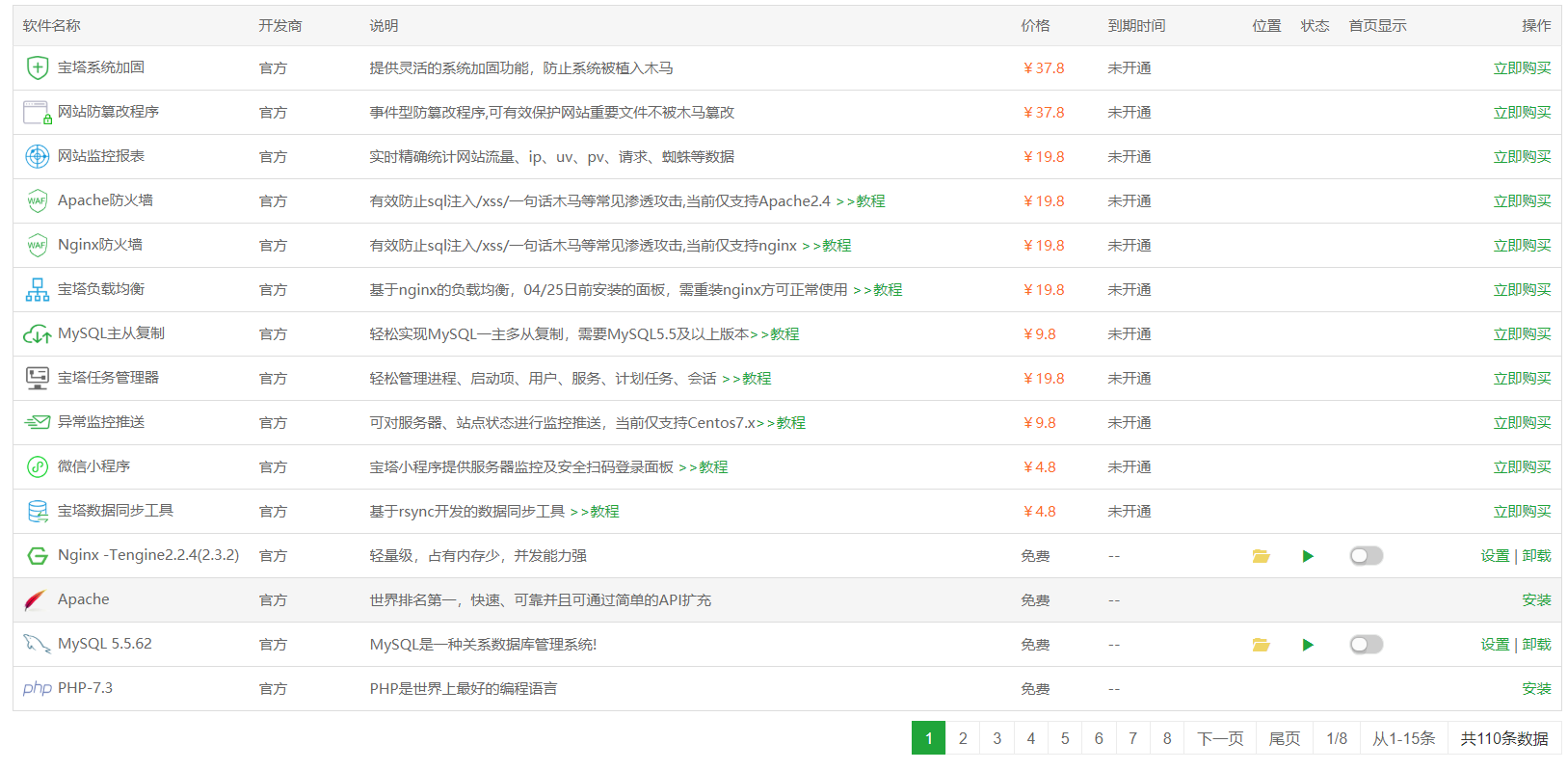Viewport: 1568px width, 770px height.
Task: Click the 宝塔数据同步工具 database icon
Action: click(x=37, y=511)
